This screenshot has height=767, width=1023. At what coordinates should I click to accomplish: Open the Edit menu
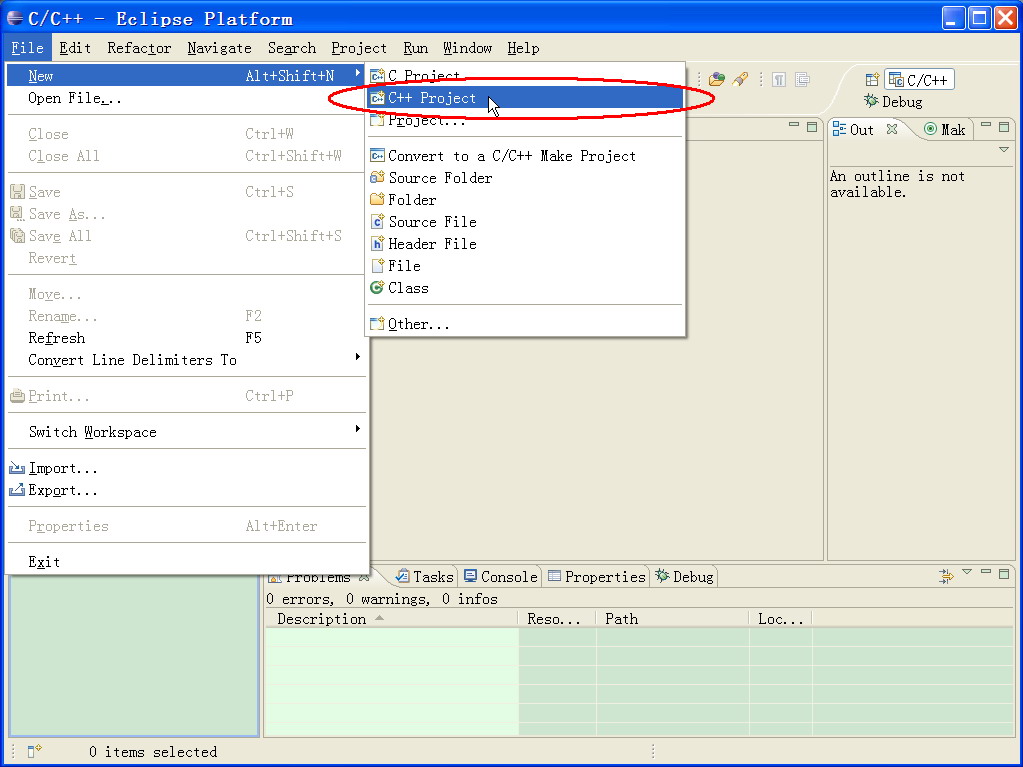point(75,48)
